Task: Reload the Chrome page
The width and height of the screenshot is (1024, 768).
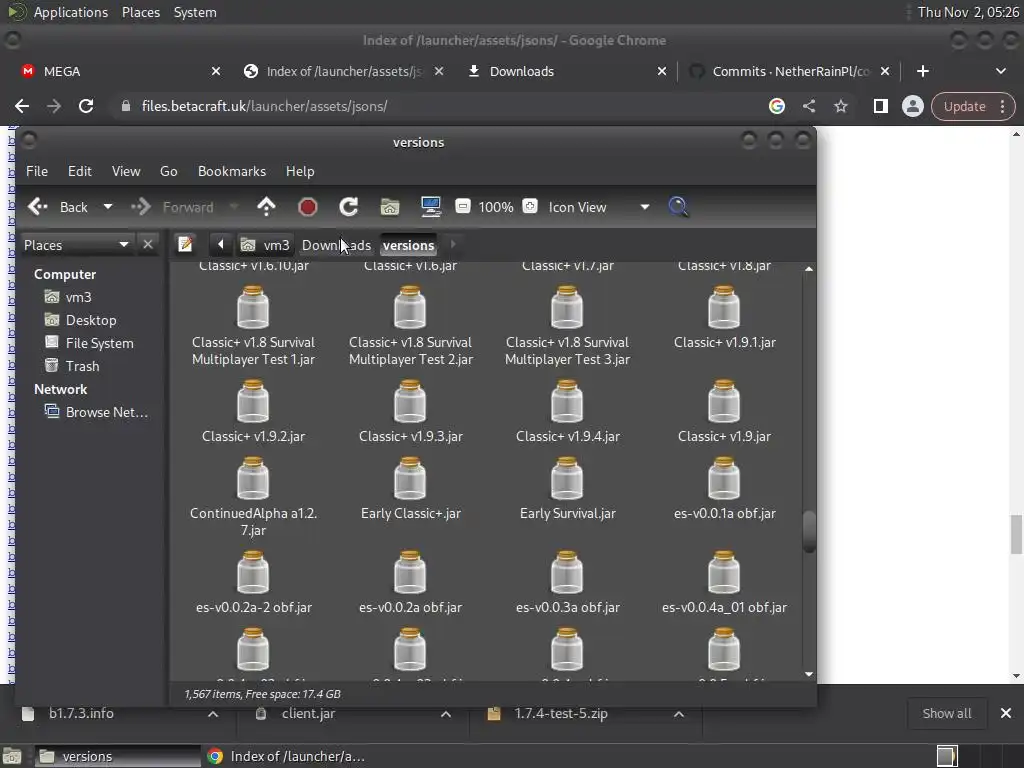Action: [86, 106]
